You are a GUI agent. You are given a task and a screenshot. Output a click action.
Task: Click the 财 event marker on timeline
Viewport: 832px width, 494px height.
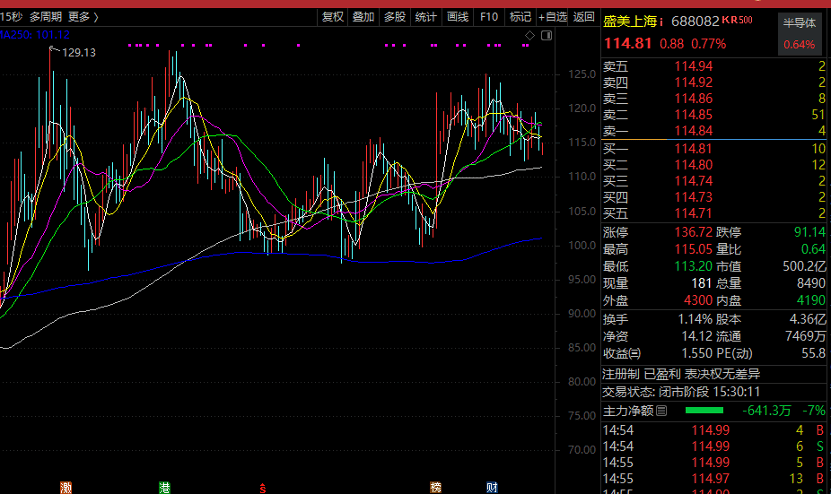pos(492,488)
